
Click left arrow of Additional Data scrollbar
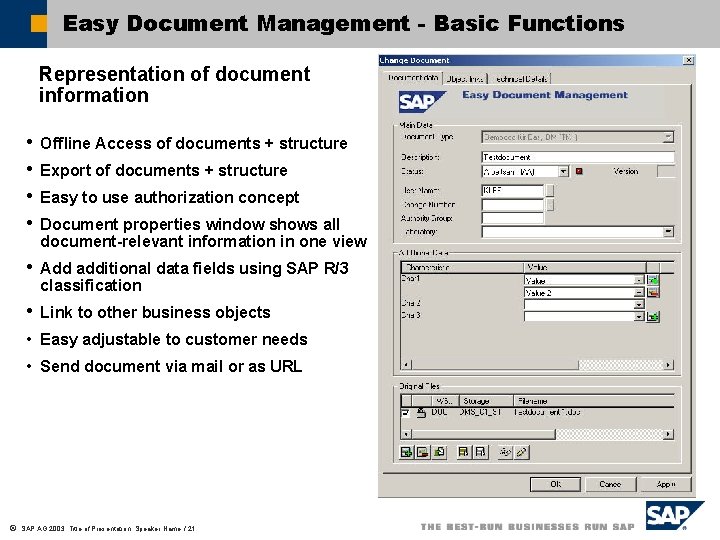point(406,365)
